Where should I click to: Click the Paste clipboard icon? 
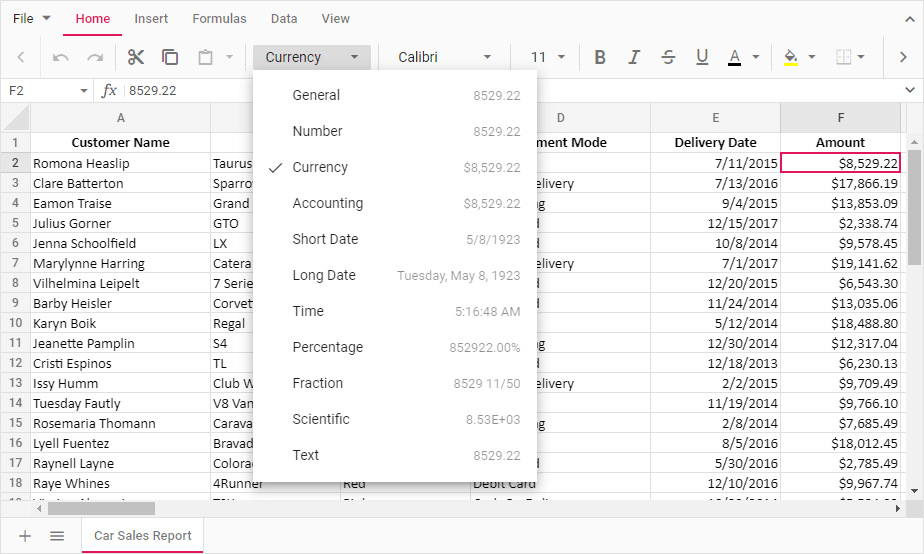(205, 57)
